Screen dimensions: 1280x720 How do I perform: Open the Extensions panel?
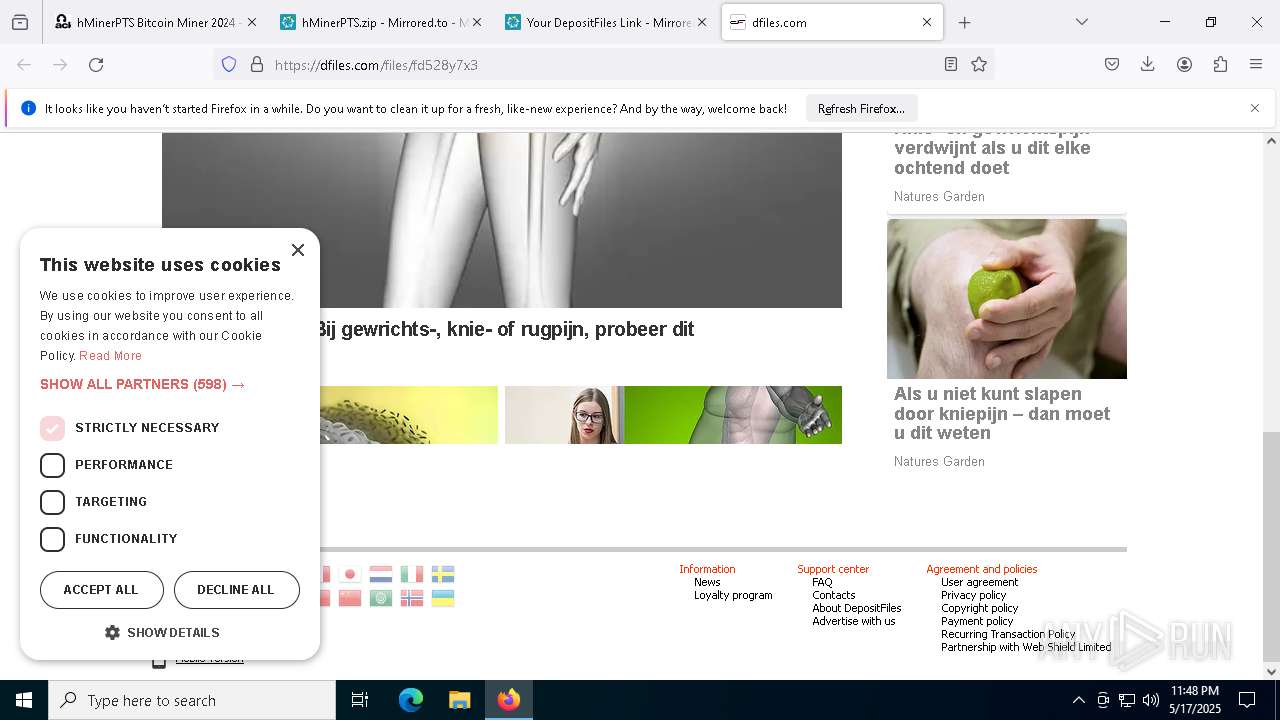coord(1220,65)
